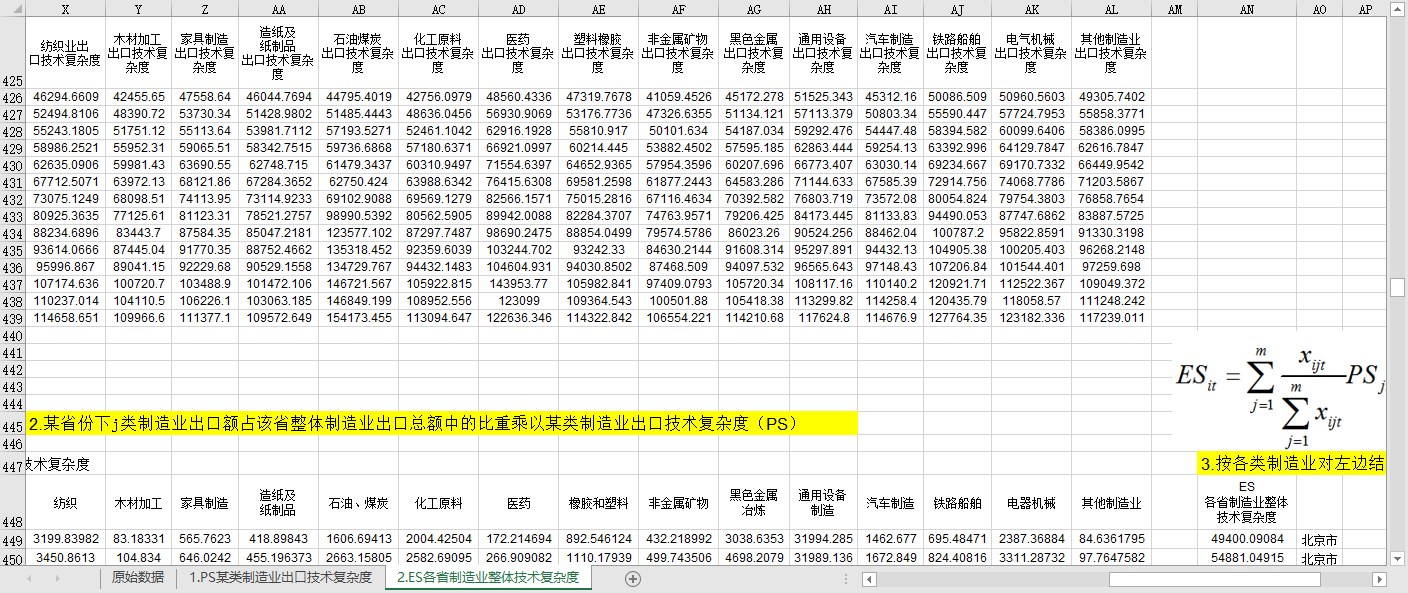This screenshot has width=1408, height=593.
Task: Select cell with value 97.7647582
Action: pos(1110,557)
